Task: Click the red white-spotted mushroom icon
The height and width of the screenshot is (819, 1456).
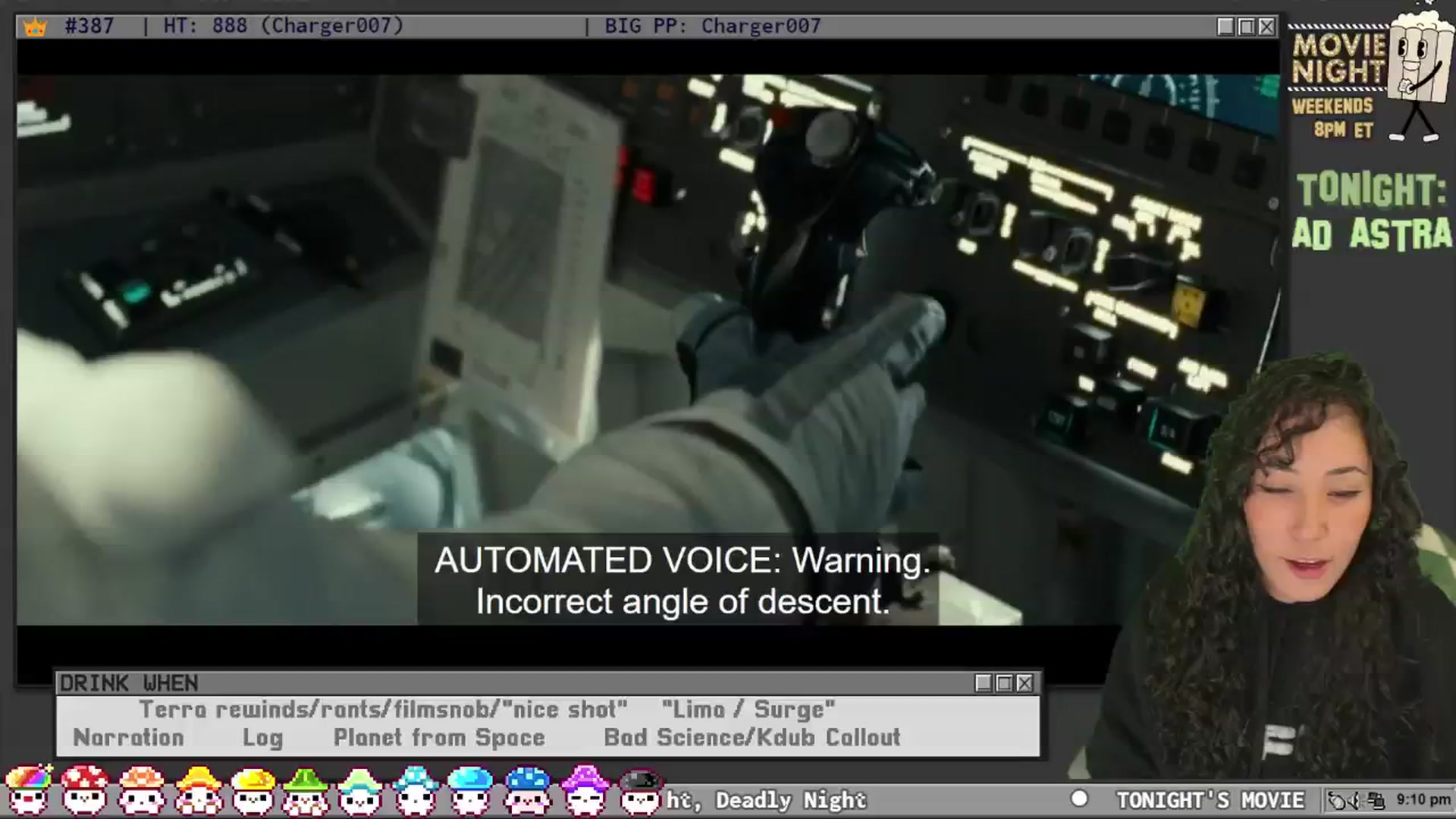Action: point(85,790)
